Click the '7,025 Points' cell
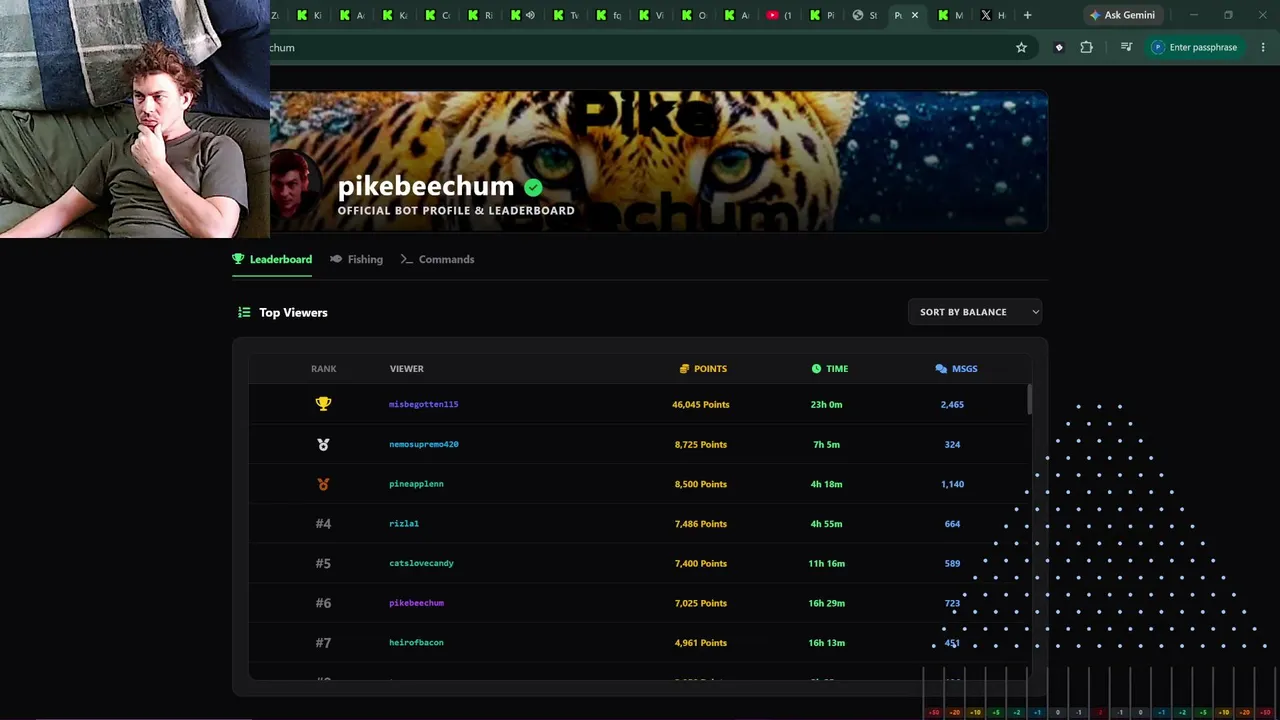1280x720 pixels. click(x=701, y=603)
